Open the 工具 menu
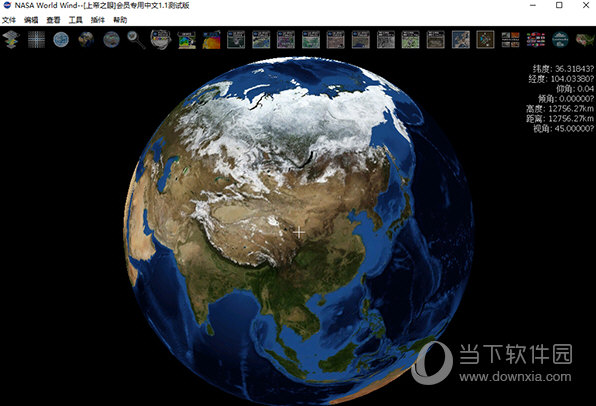This screenshot has width=596, height=406. tap(76, 20)
